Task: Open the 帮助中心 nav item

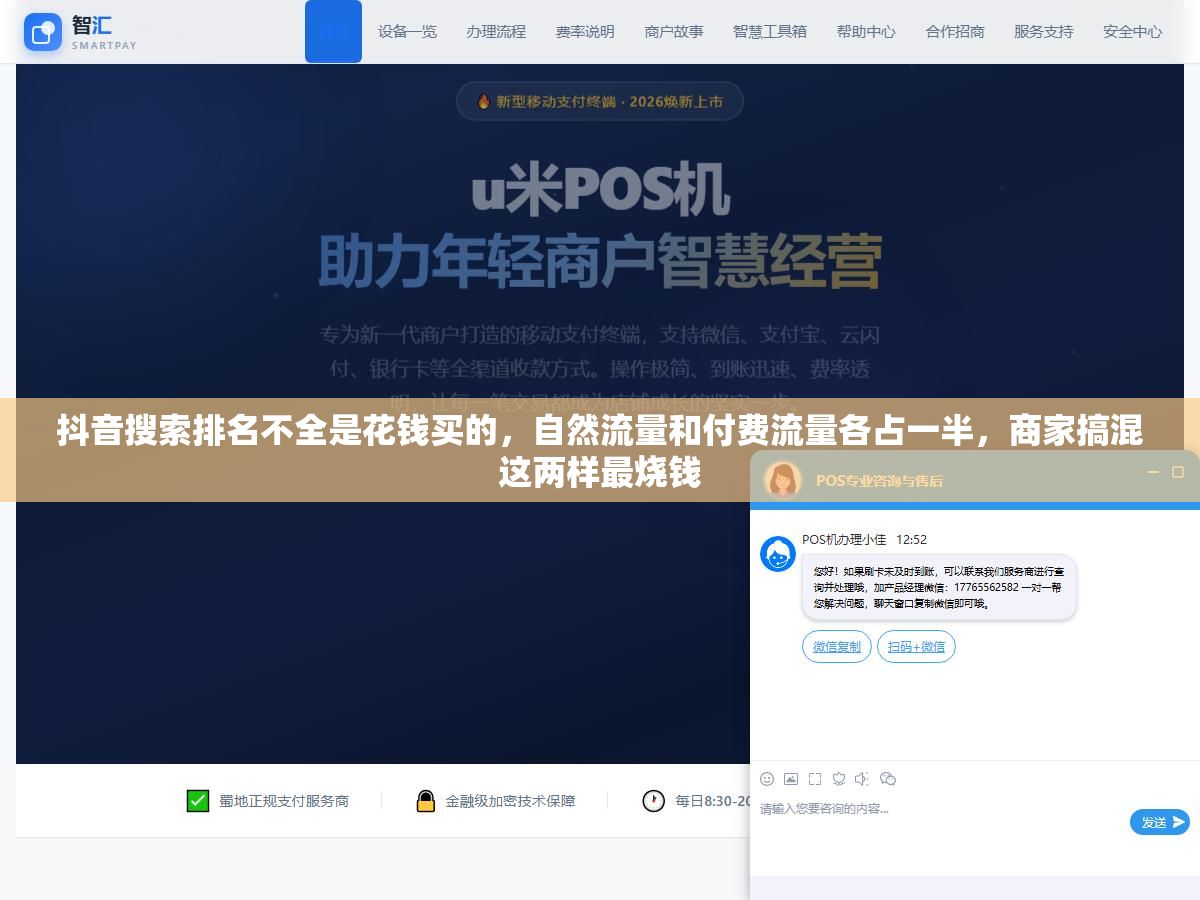Action: tap(866, 31)
